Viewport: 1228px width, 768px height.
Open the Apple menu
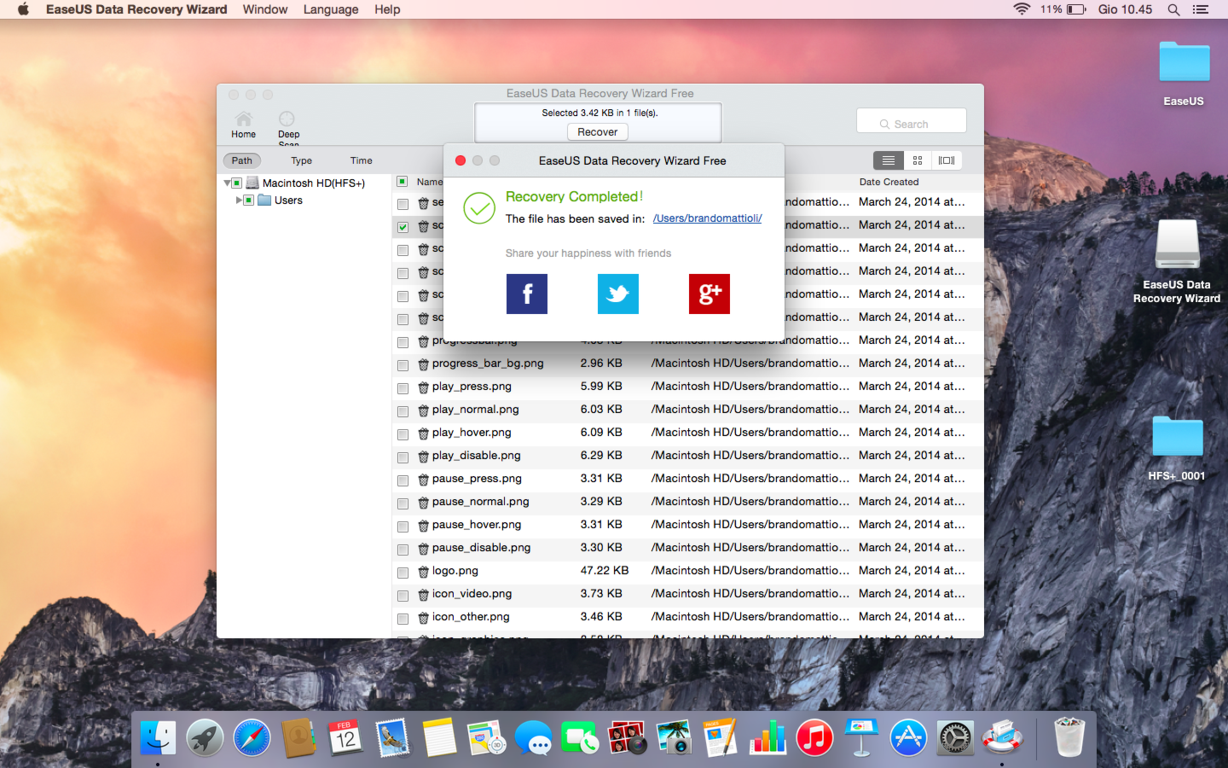click(23, 9)
